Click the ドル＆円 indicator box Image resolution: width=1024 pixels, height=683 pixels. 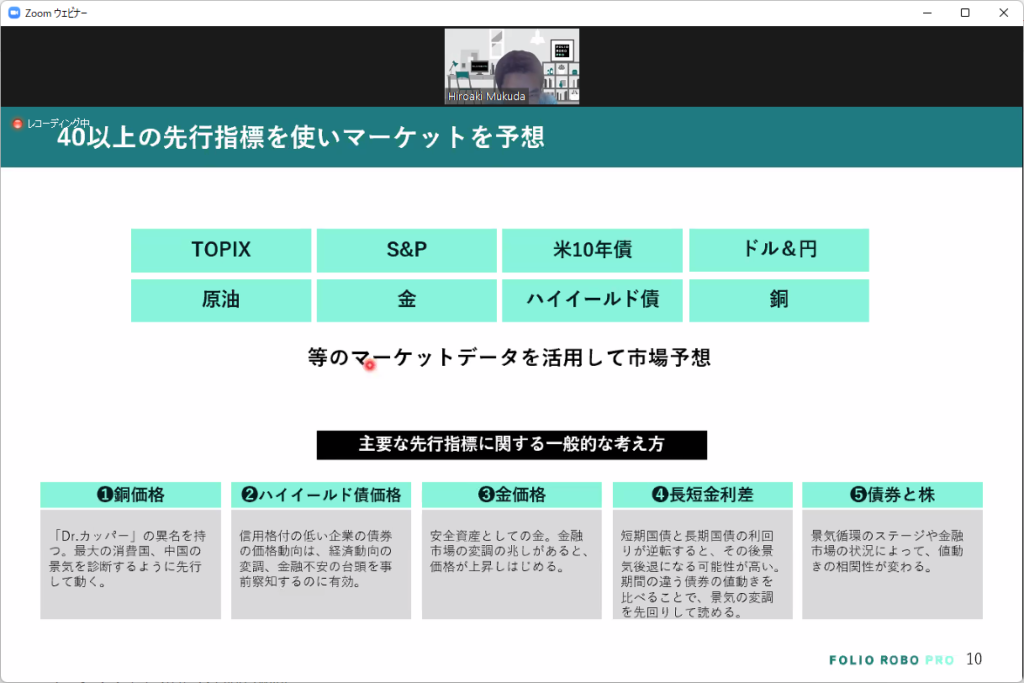click(778, 250)
